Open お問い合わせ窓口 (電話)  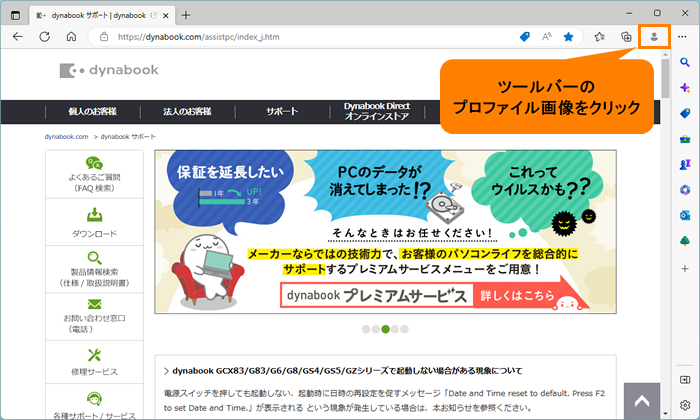click(x=94, y=316)
